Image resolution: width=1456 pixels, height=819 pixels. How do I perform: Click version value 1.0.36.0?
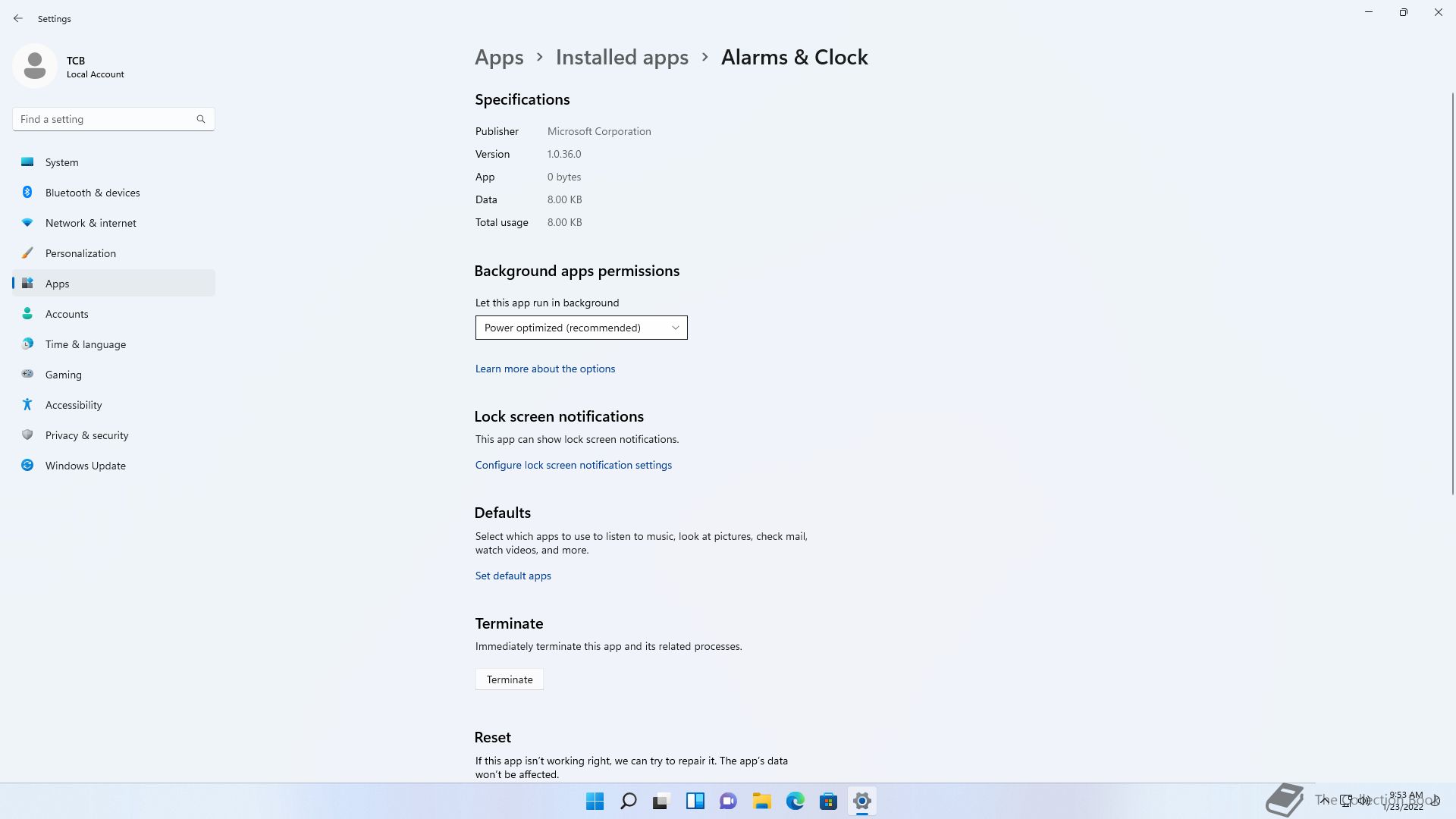564,154
